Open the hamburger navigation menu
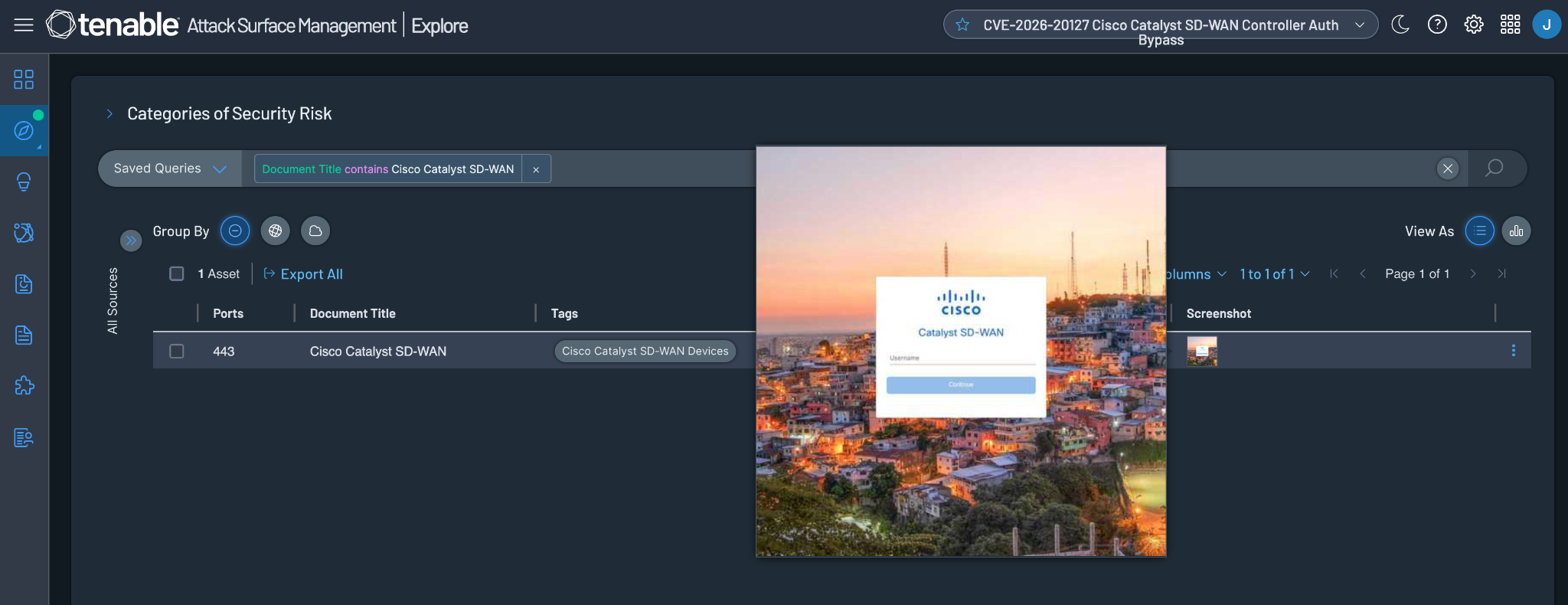 24,25
